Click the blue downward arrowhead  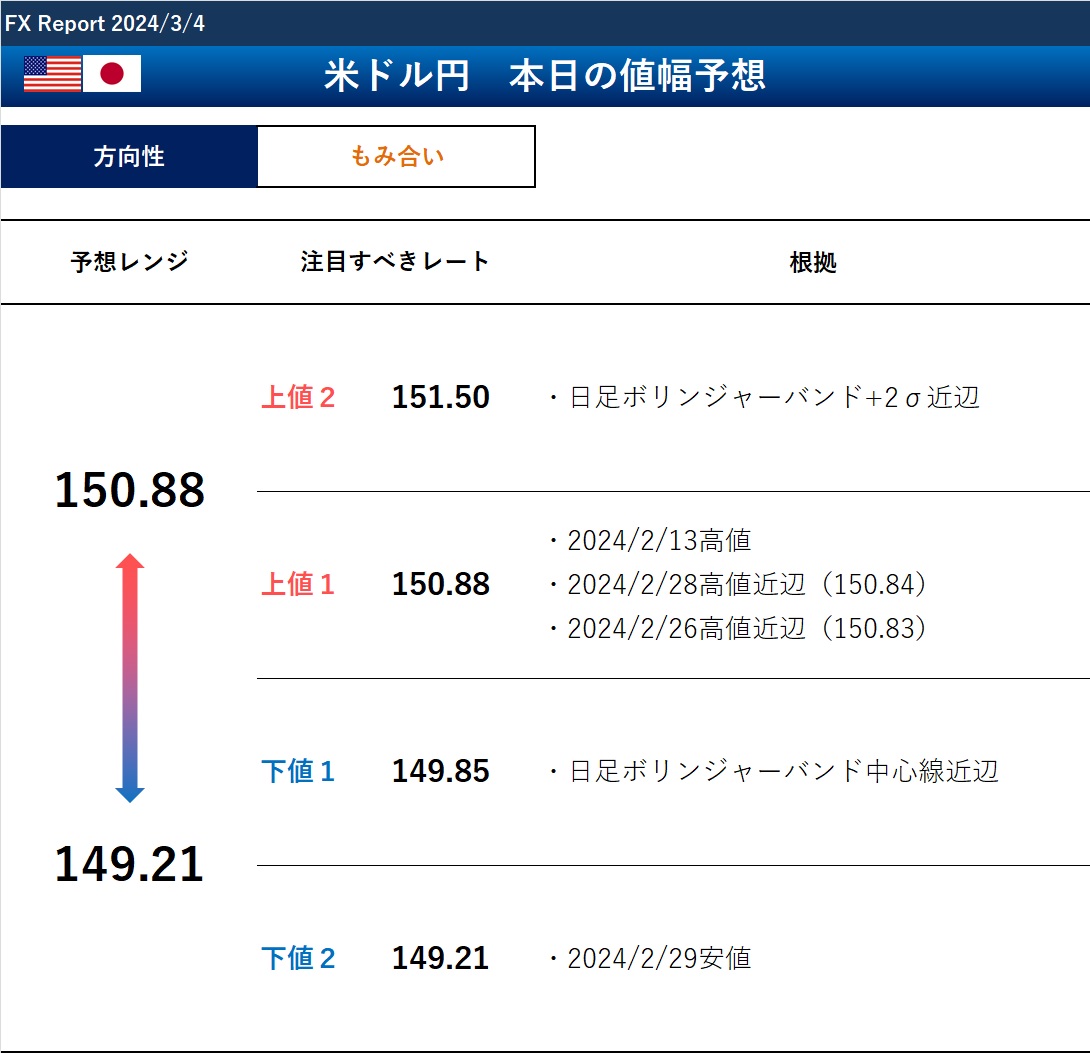coord(130,794)
